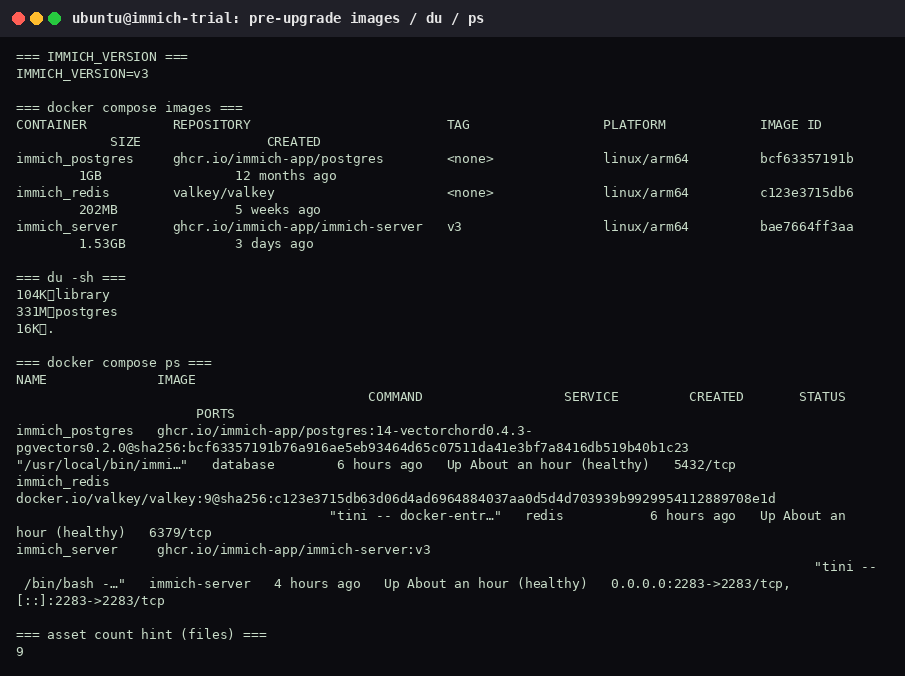Click the '=== docker compose images ===' heading
Screen dimensions: 905x676
(x=129, y=108)
